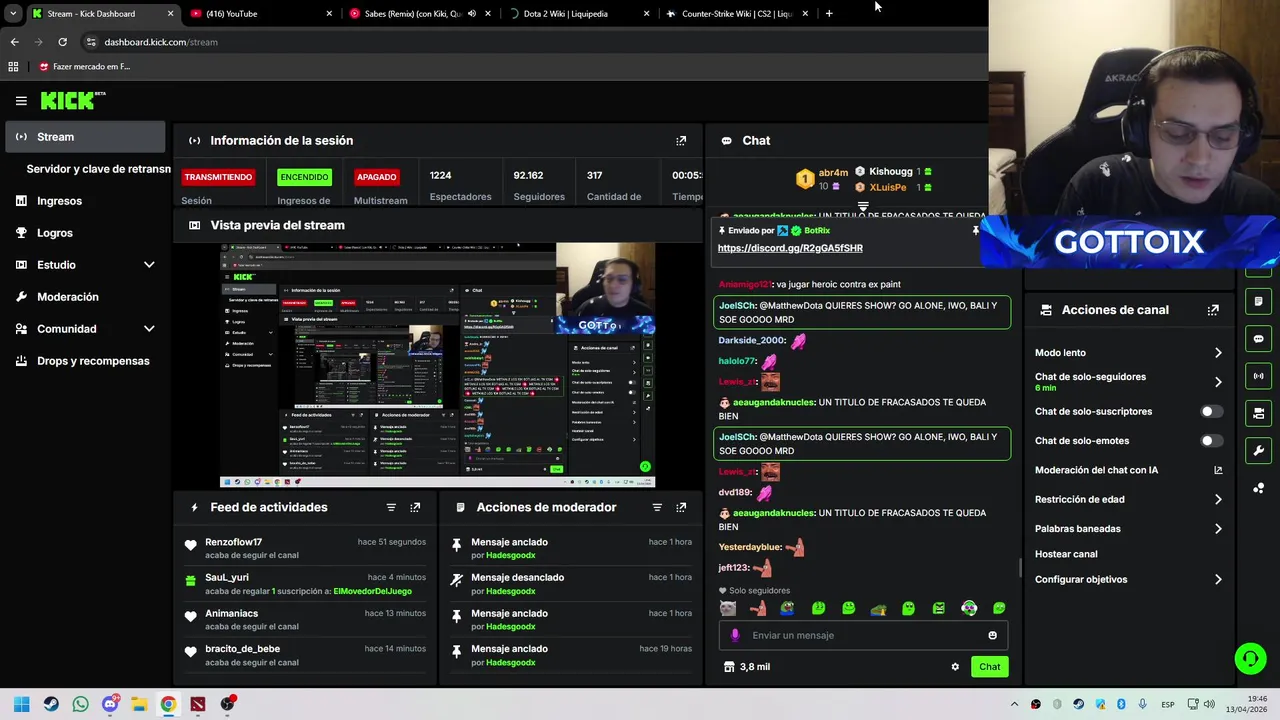1280x720 pixels.
Task: Open the camera channel actions sidebar icon
Action: (x=1258, y=413)
